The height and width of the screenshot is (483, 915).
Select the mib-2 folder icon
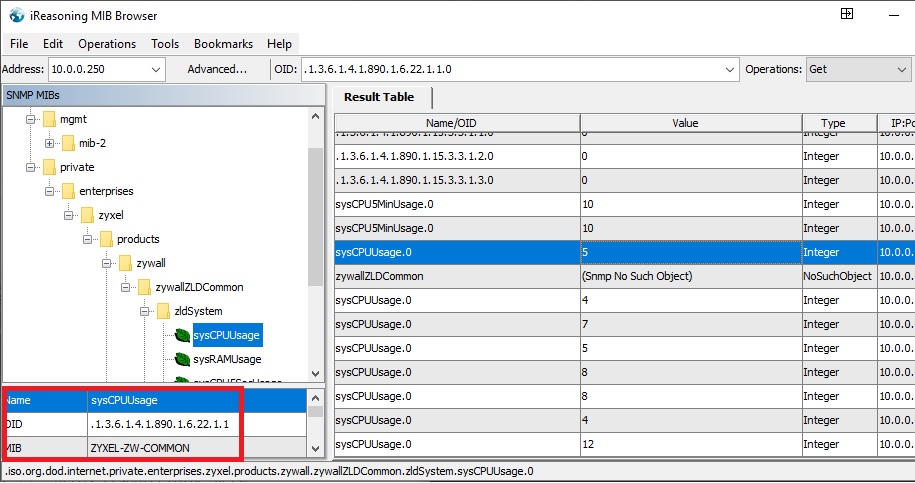pos(68,143)
